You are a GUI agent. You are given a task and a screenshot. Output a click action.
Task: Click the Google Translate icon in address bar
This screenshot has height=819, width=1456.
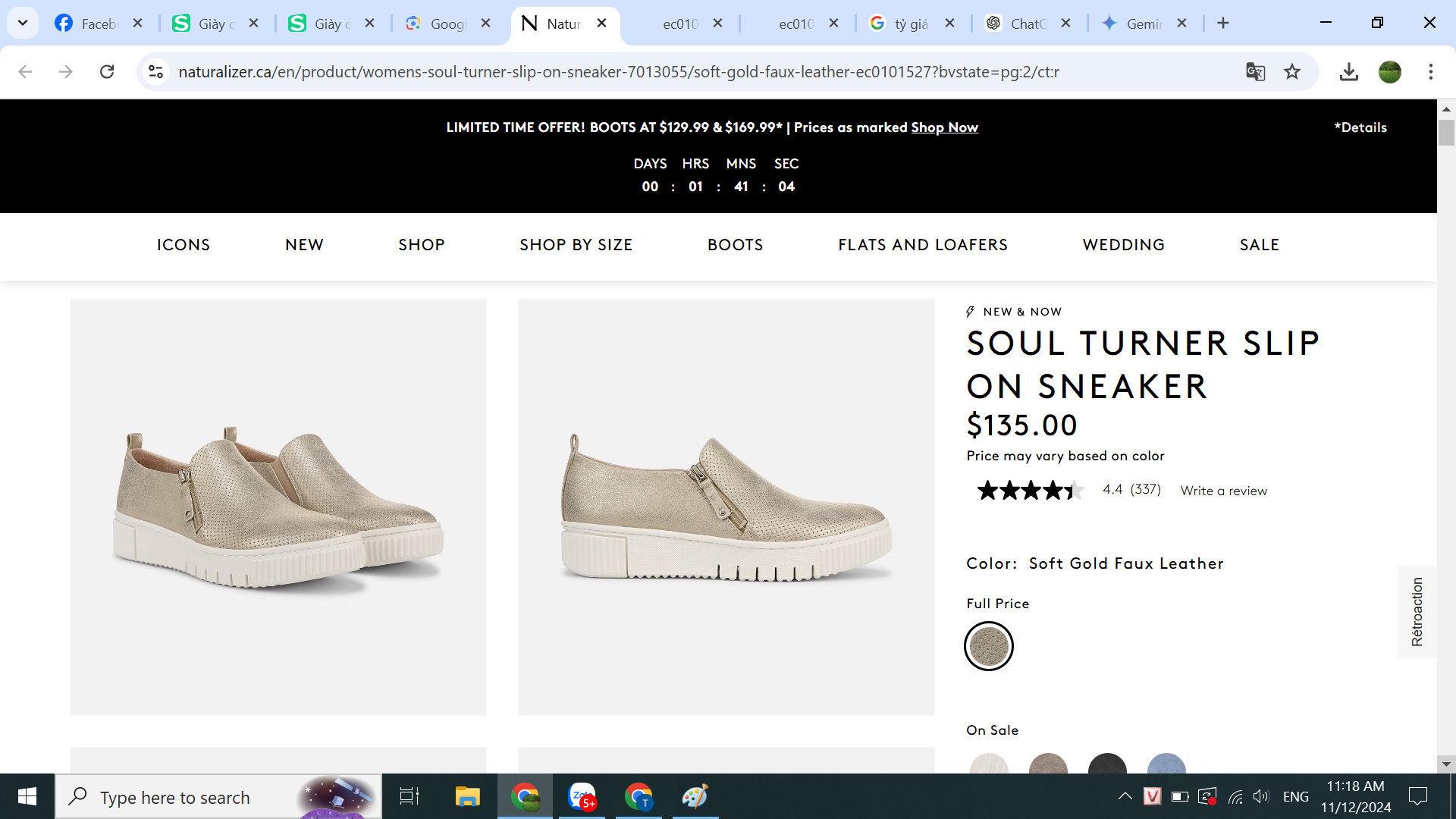pos(1255,72)
